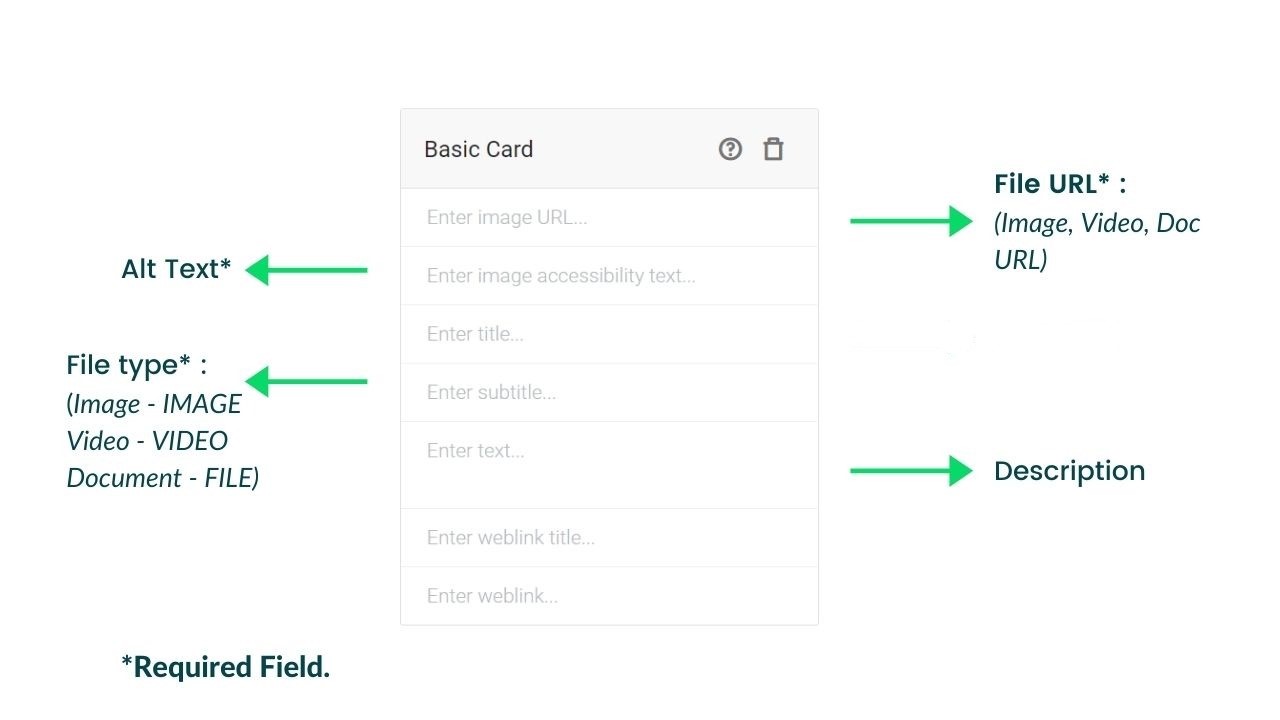
Task: Click the File type* annotation heading
Action: coord(137,365)
